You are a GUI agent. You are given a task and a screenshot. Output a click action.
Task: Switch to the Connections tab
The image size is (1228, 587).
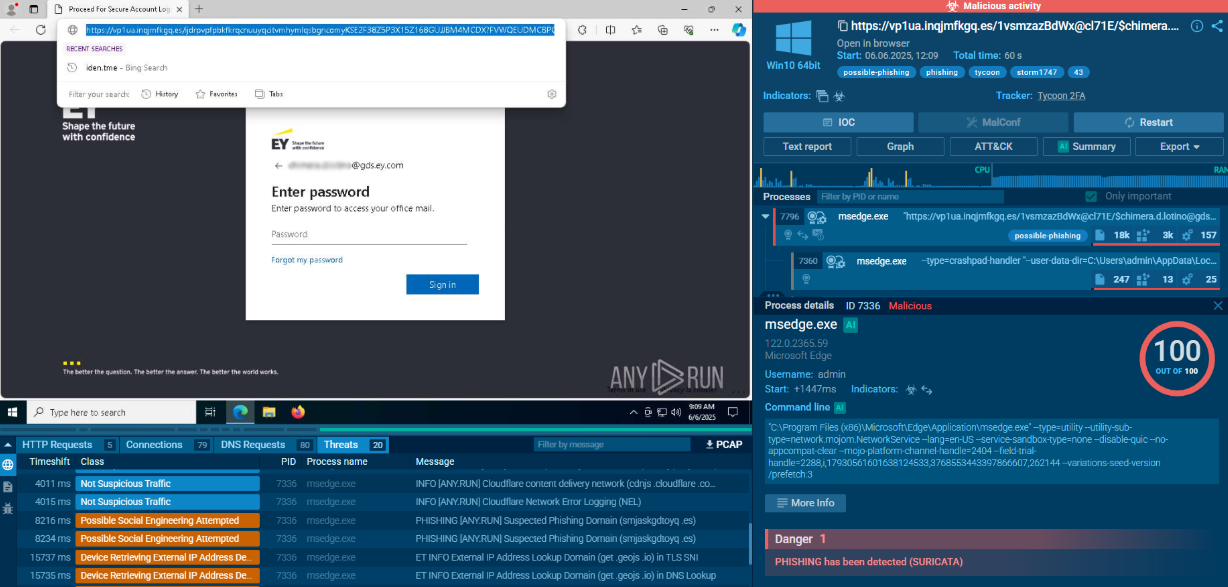167,444
